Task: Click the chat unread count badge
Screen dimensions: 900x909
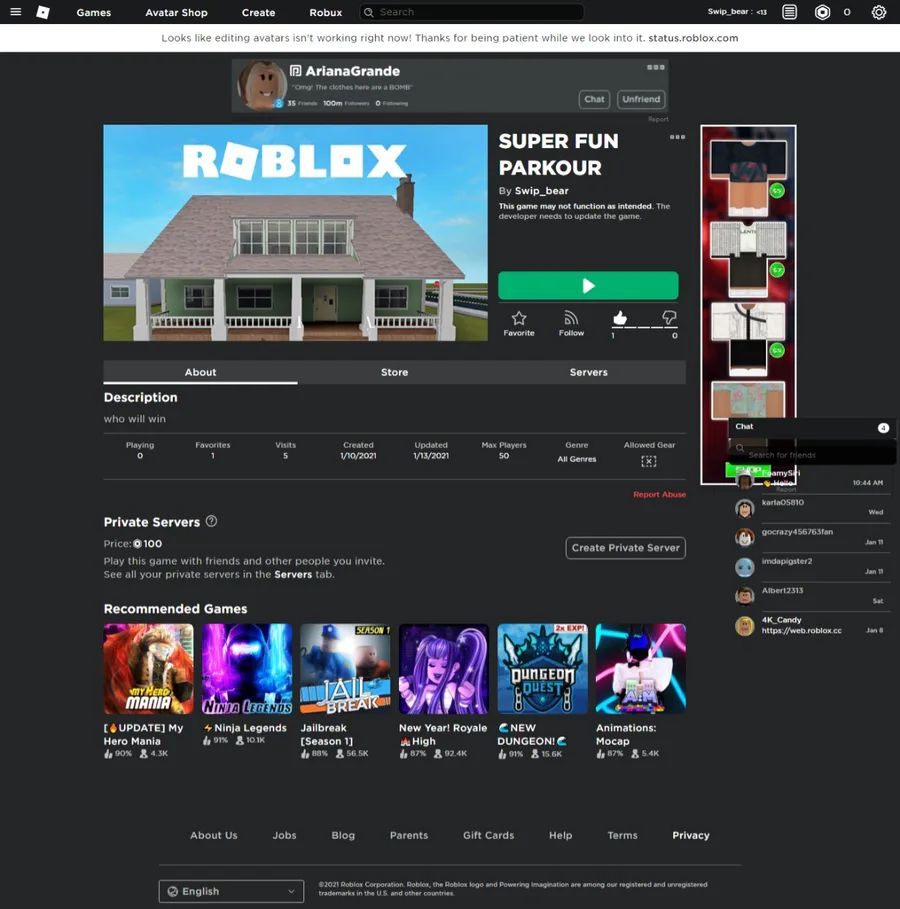Action: (x=883, y=428)
